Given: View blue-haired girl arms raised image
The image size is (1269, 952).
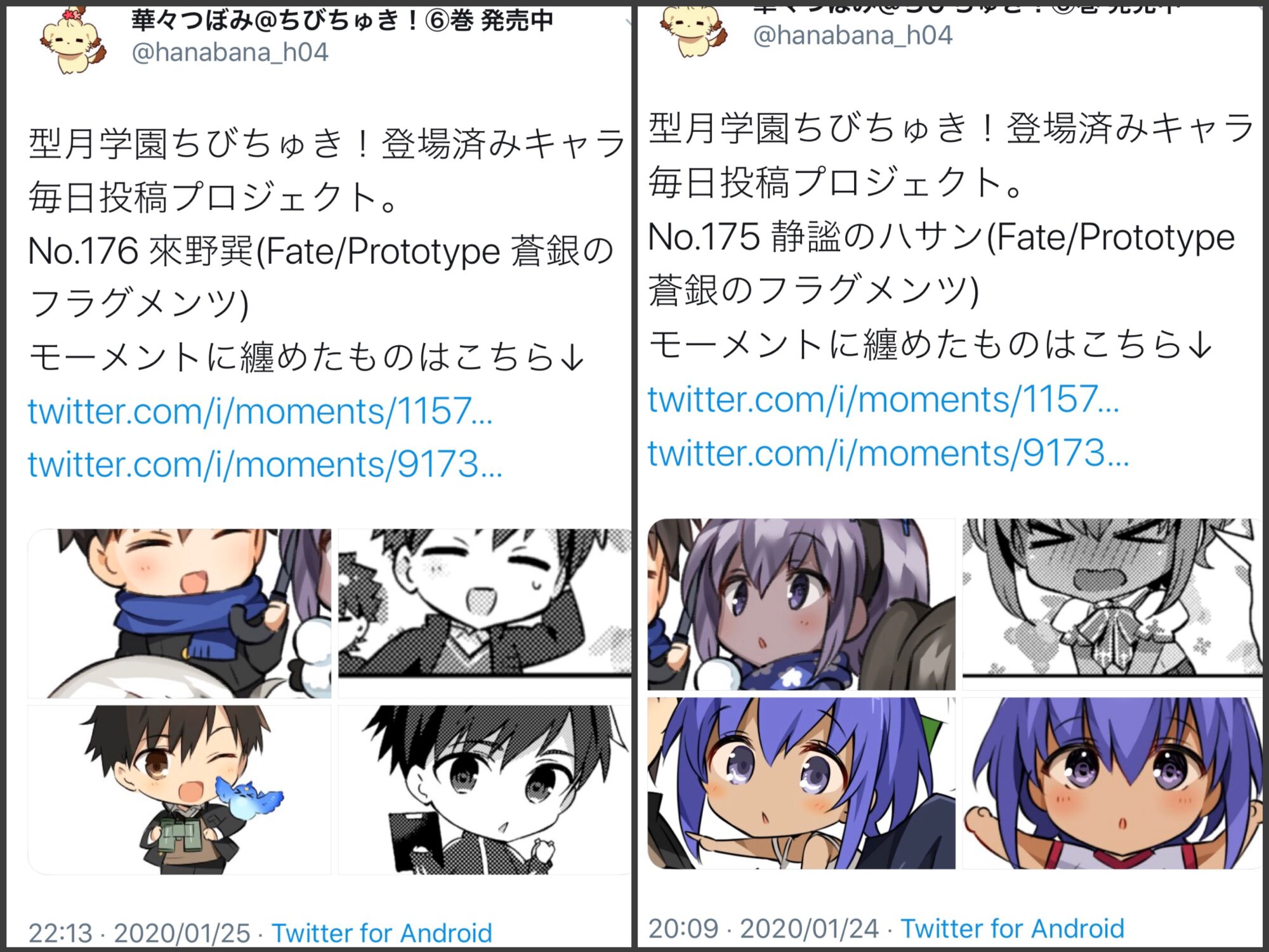Looking at the screenshot, I should coord(1112,783).
